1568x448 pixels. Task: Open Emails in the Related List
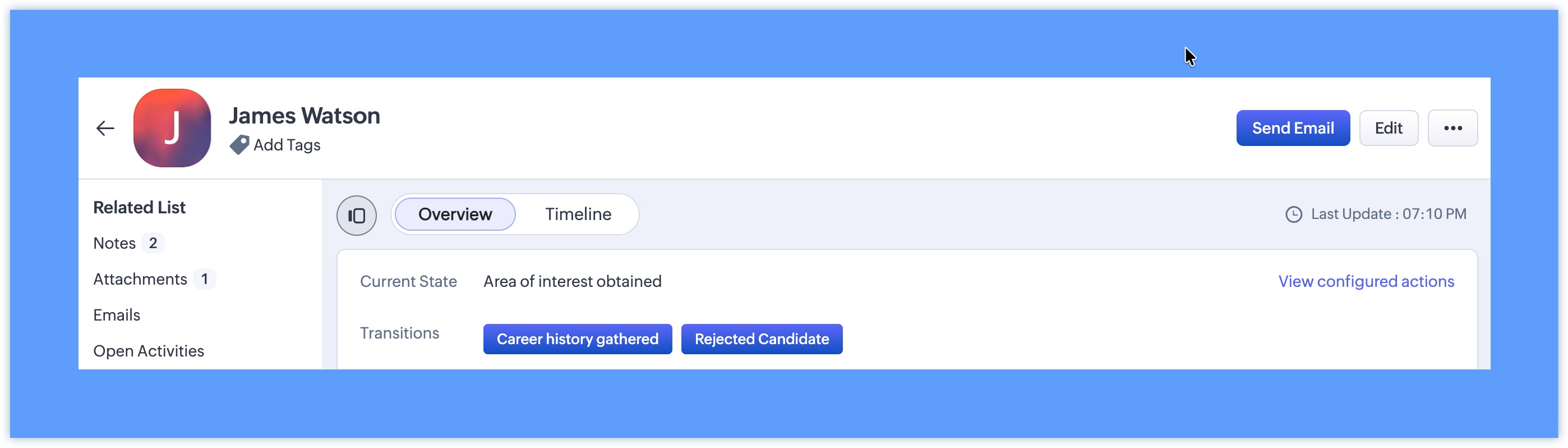tap(117, 315)
